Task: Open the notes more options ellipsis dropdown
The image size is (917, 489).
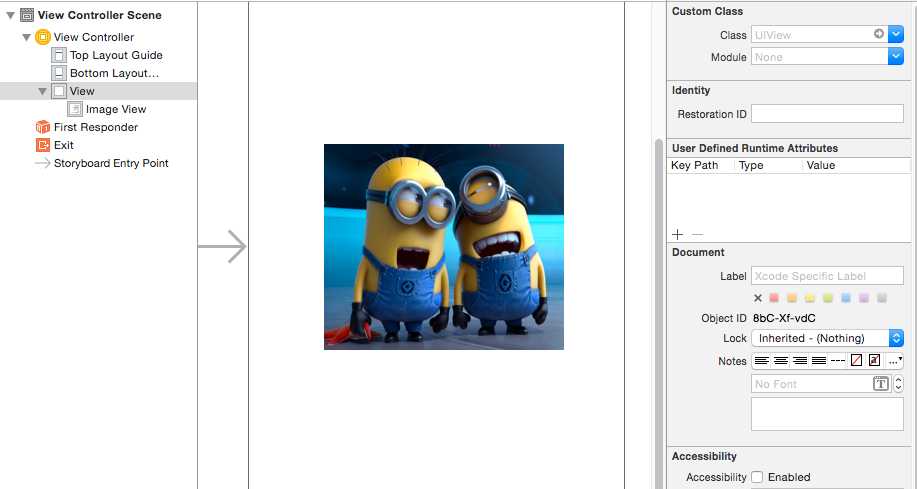Action: click(x=895, y=361)
